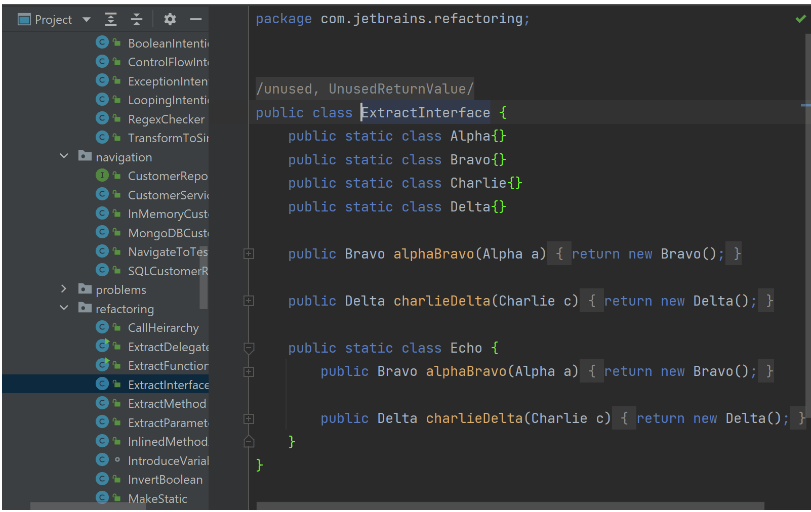The image size is (811, 512).
Task: Click the Project tree vertical scrollbar
Action: tap(204, 277)
